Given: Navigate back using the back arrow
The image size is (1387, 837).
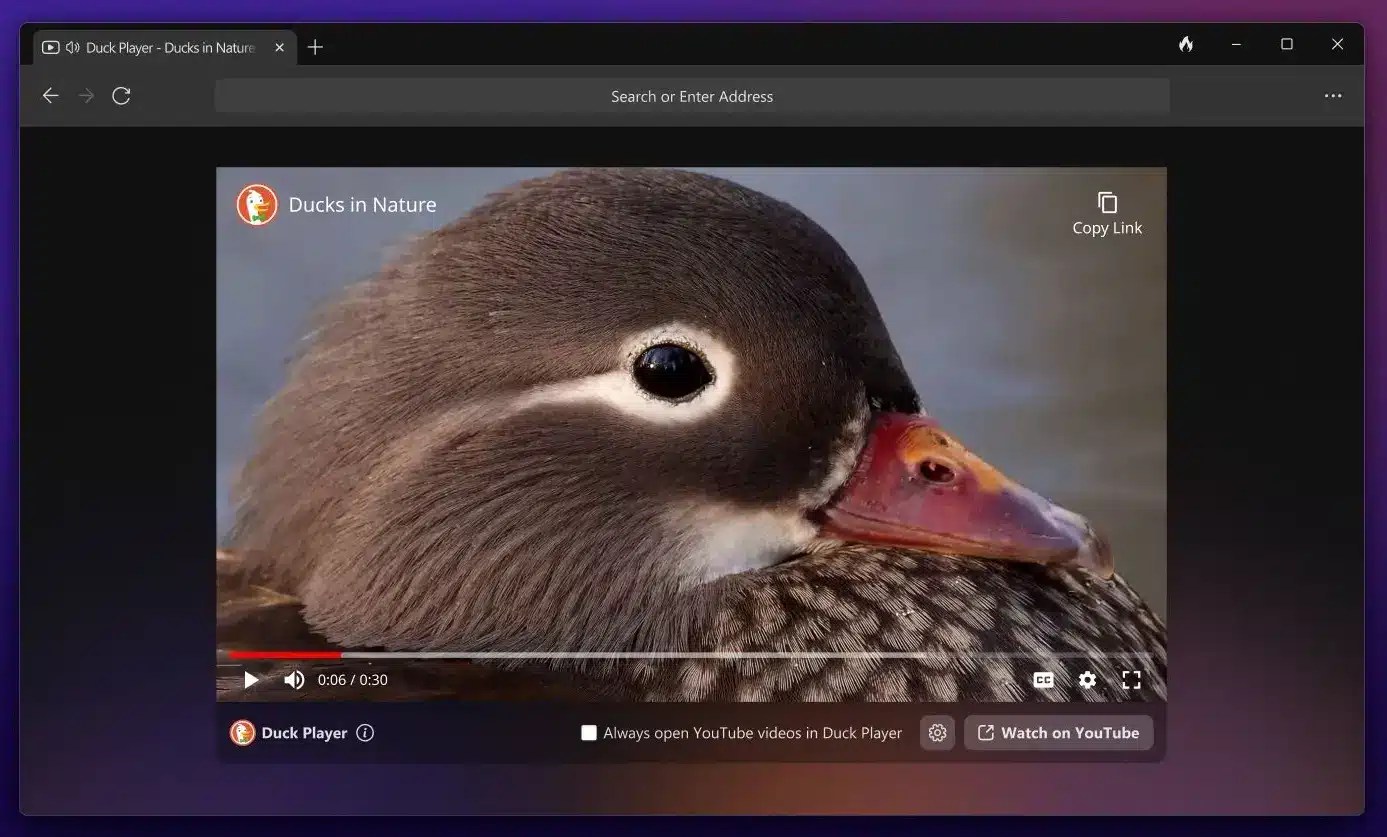Looking at the screenshot, I should 50,95.
